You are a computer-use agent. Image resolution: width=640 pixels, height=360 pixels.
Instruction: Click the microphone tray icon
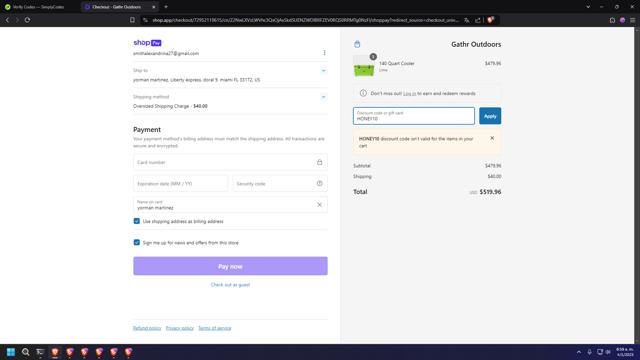pos(589,352)
